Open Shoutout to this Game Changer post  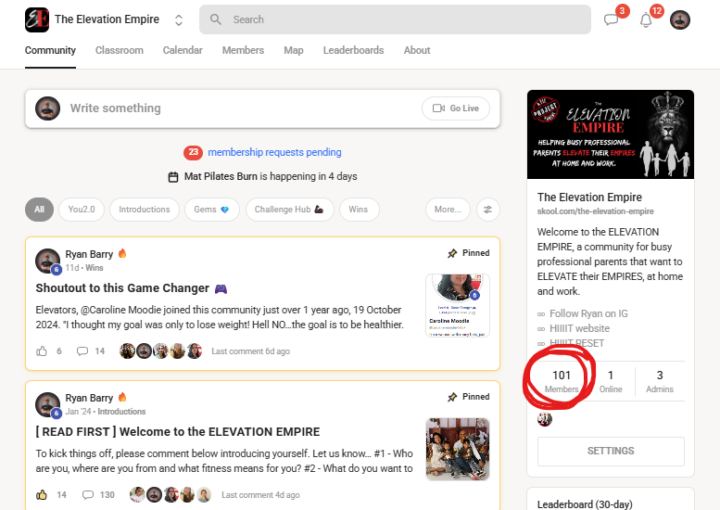[123, 288]
